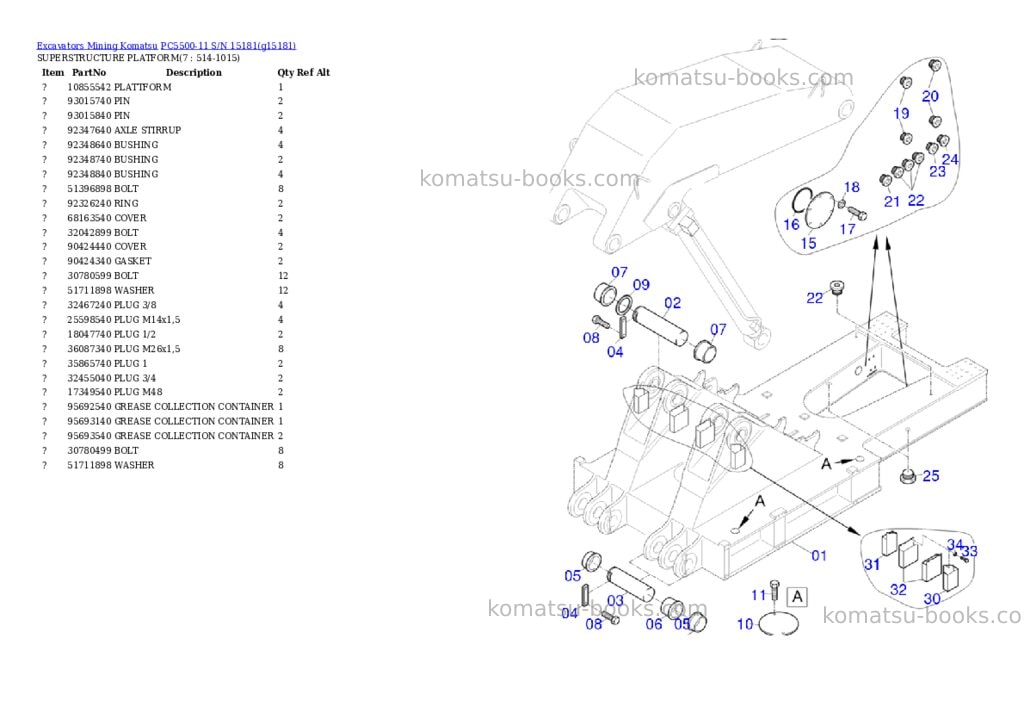Click the boxed letter A detail marker
1024x725 pixels.
(x=797, y=596)
